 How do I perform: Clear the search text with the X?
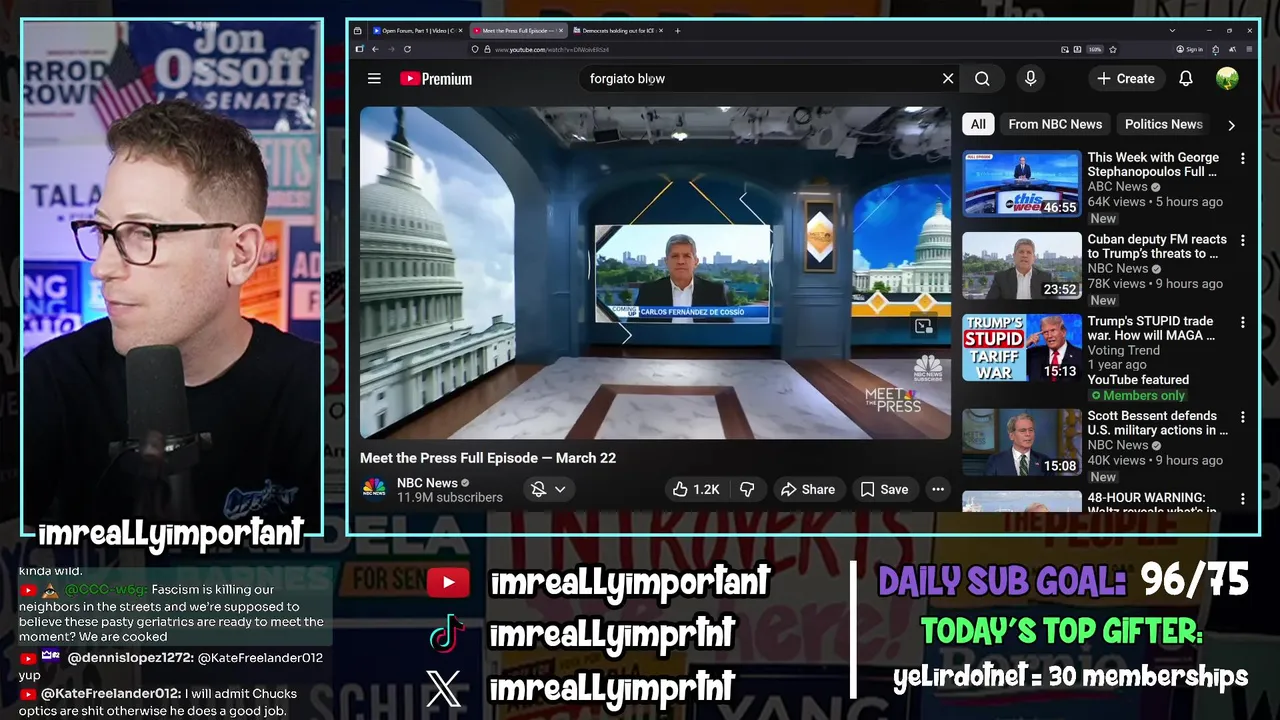tap(948, 79)
